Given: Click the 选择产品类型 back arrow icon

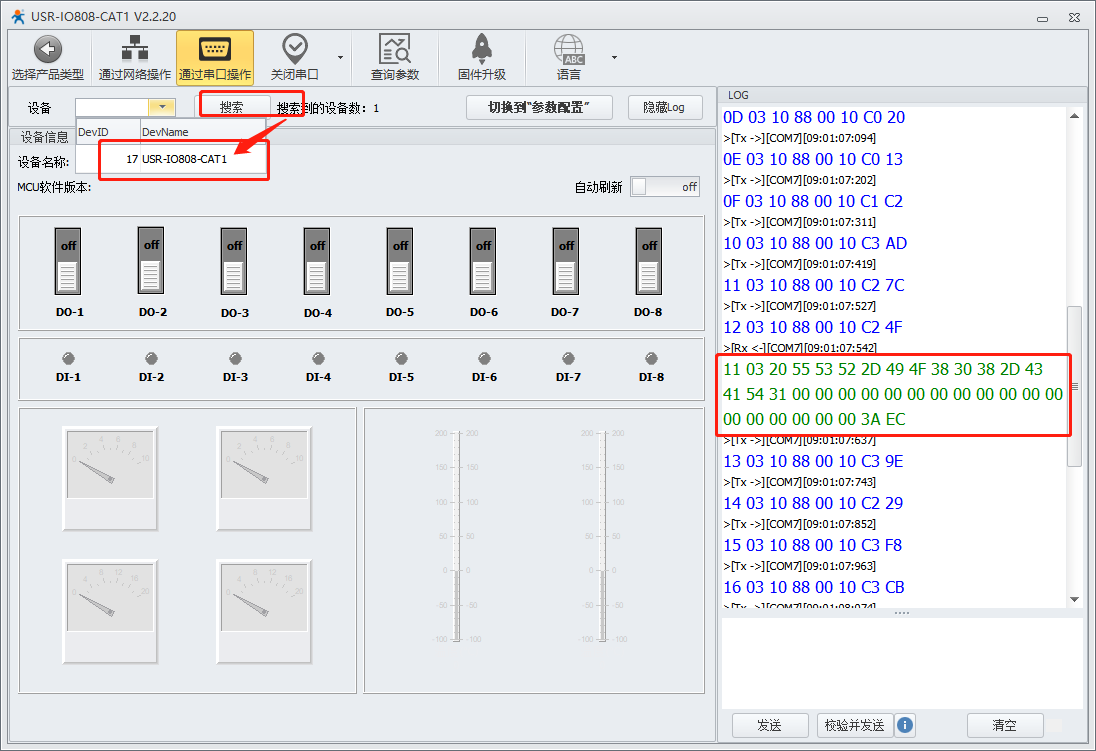Looking at the screenshot, I should (x=48, y=50).
